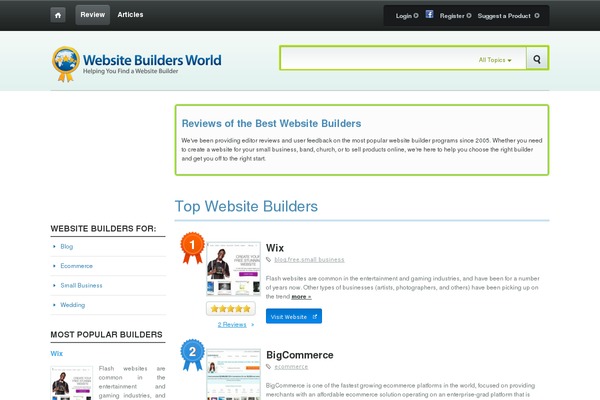Click the Login link
Screen dimensions: 600x400
(x=403, y=16)
